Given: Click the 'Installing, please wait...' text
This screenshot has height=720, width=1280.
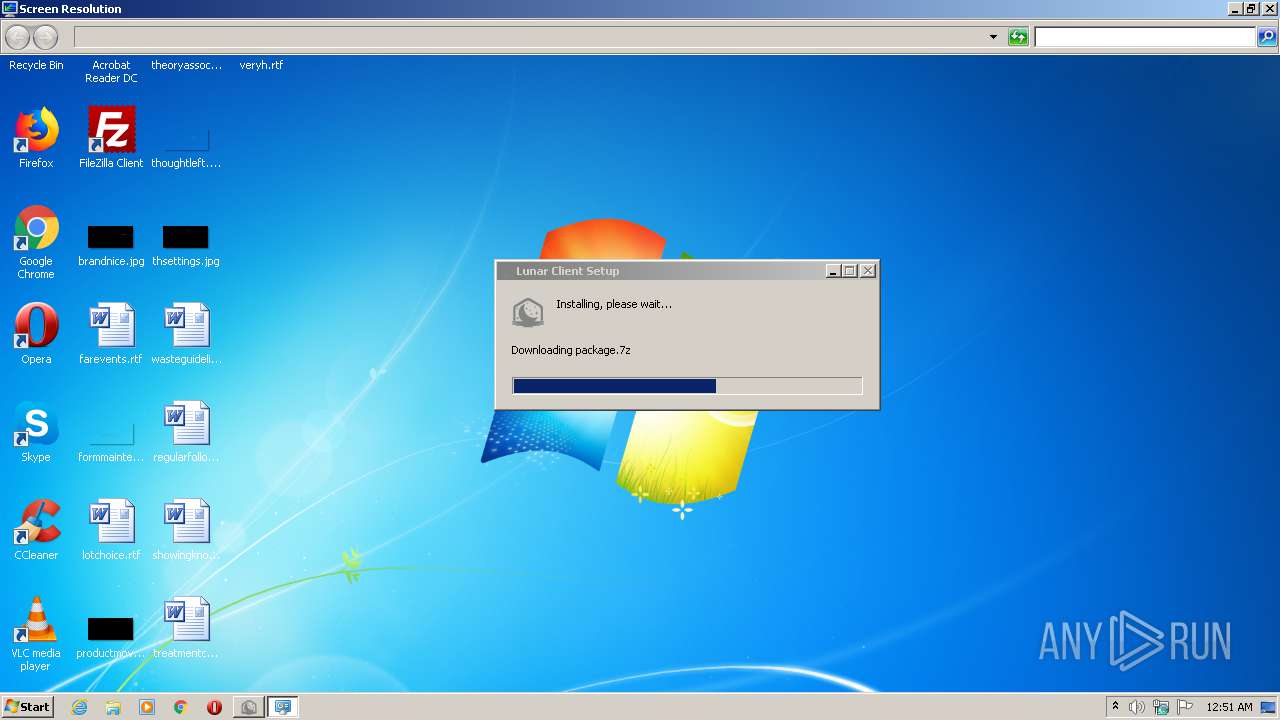Looking at the screenshot, I should 614,304.
